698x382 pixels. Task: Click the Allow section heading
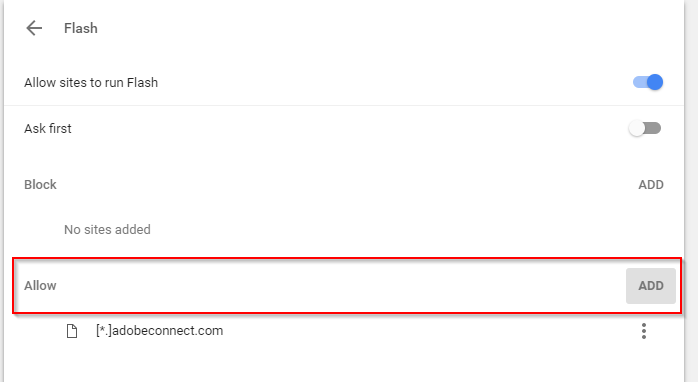(40, 286)
